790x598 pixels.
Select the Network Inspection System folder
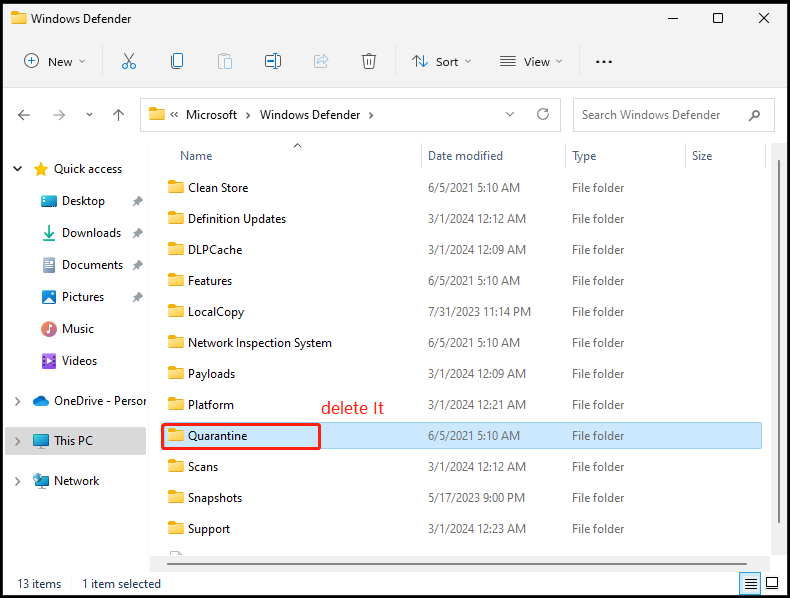[259, 343]
